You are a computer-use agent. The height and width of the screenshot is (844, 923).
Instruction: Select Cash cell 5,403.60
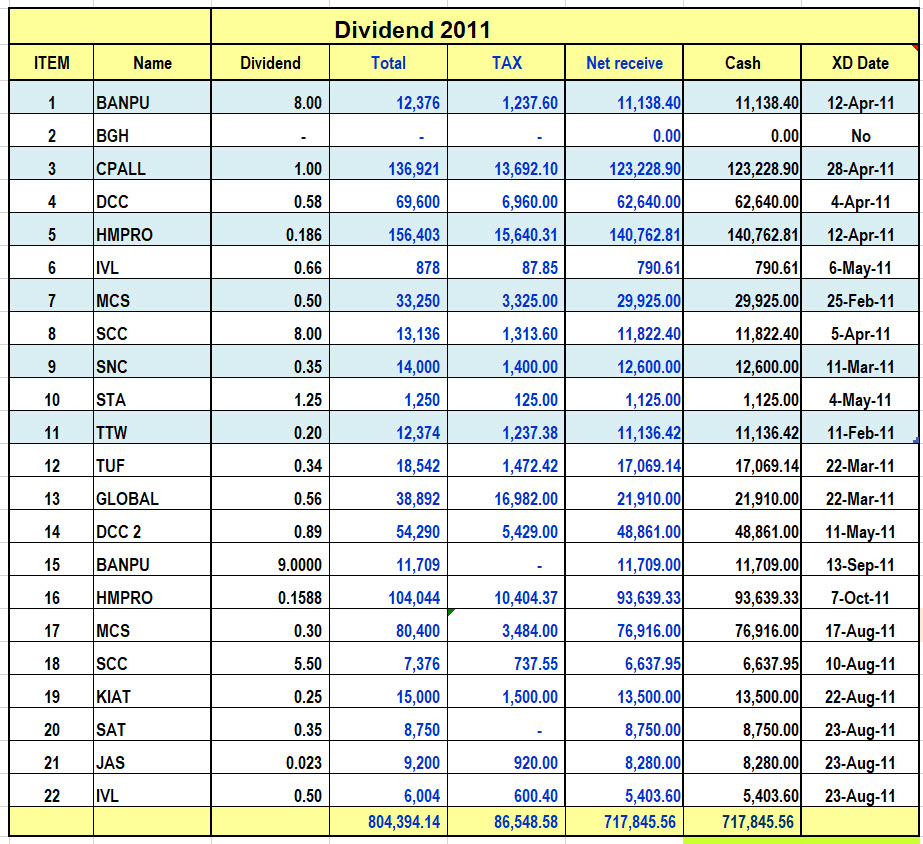point(742,790)
